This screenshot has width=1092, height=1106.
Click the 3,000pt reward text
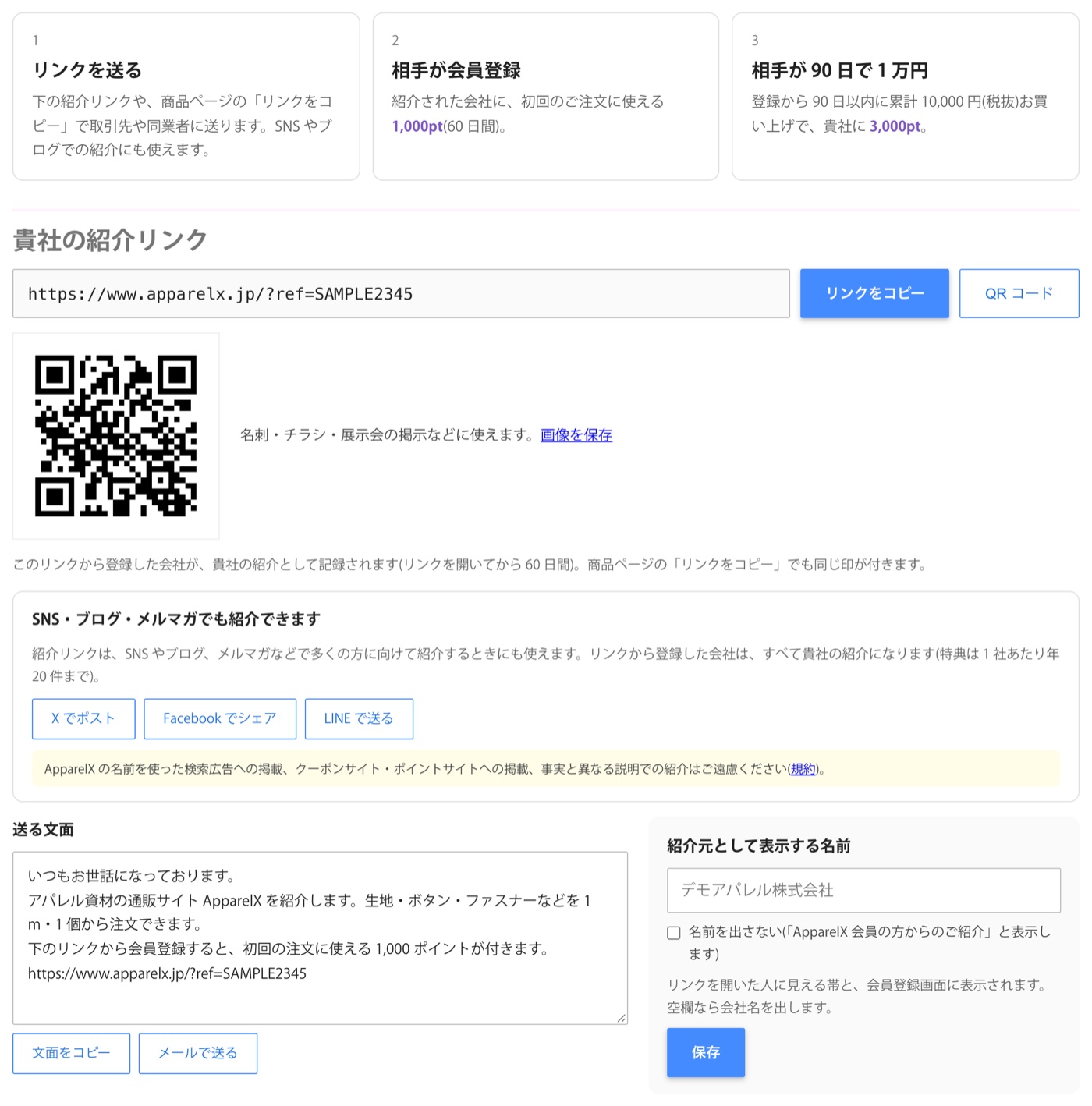[895, 126]
